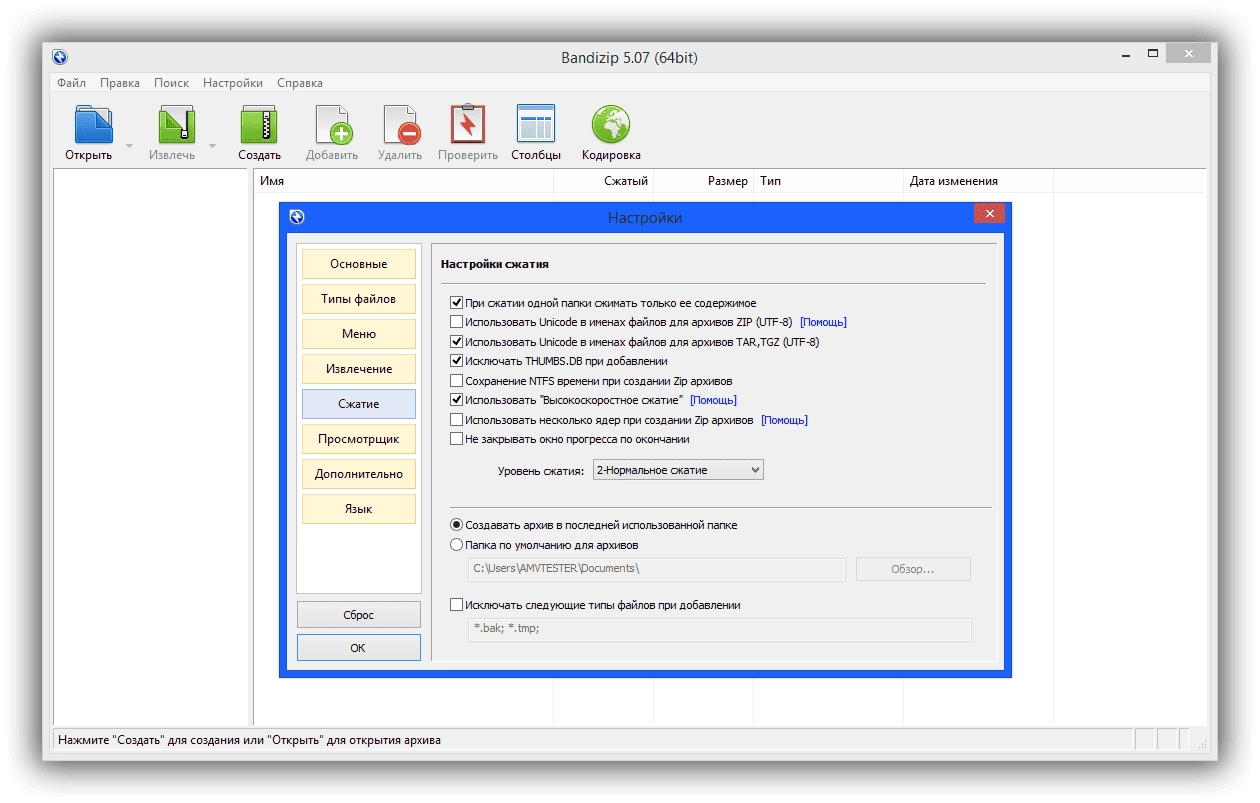Viewport: 1260px width, 803px height.
Task: Click the icon in Настройки dialog title bar
Action: tap(296, 217)
